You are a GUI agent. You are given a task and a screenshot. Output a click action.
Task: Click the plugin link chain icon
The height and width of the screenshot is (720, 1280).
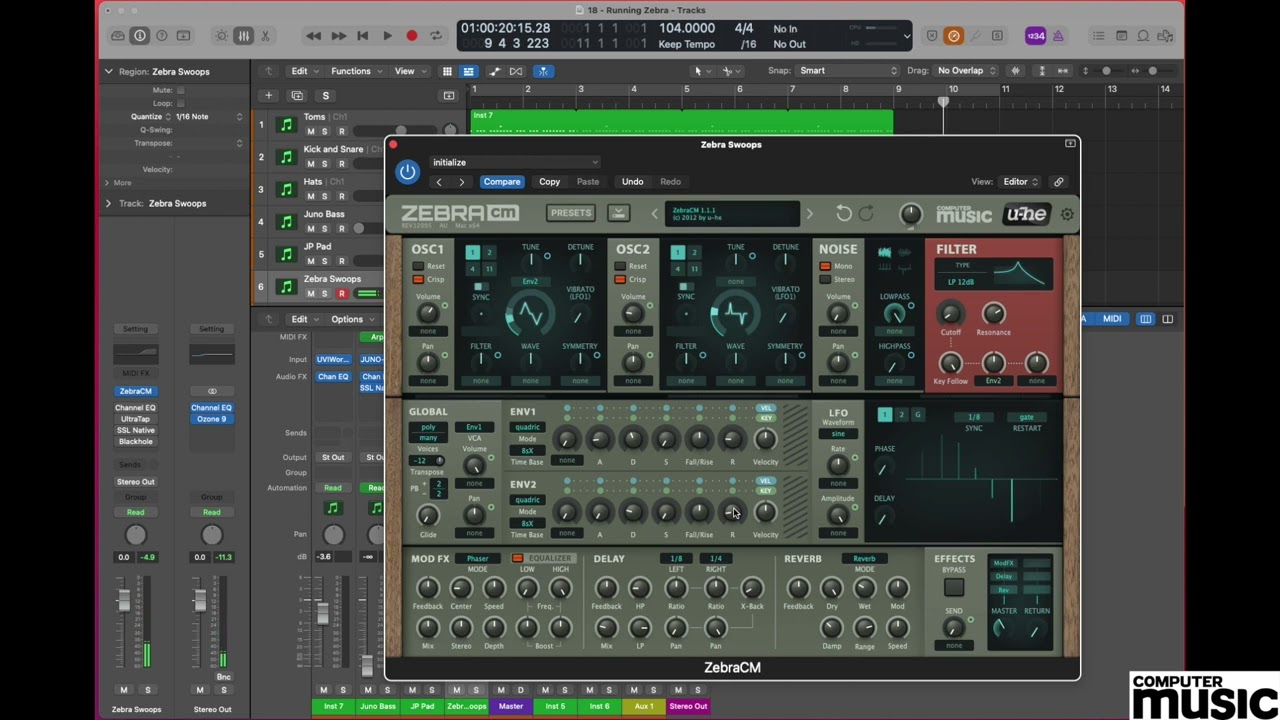(x=1058, y=182)
